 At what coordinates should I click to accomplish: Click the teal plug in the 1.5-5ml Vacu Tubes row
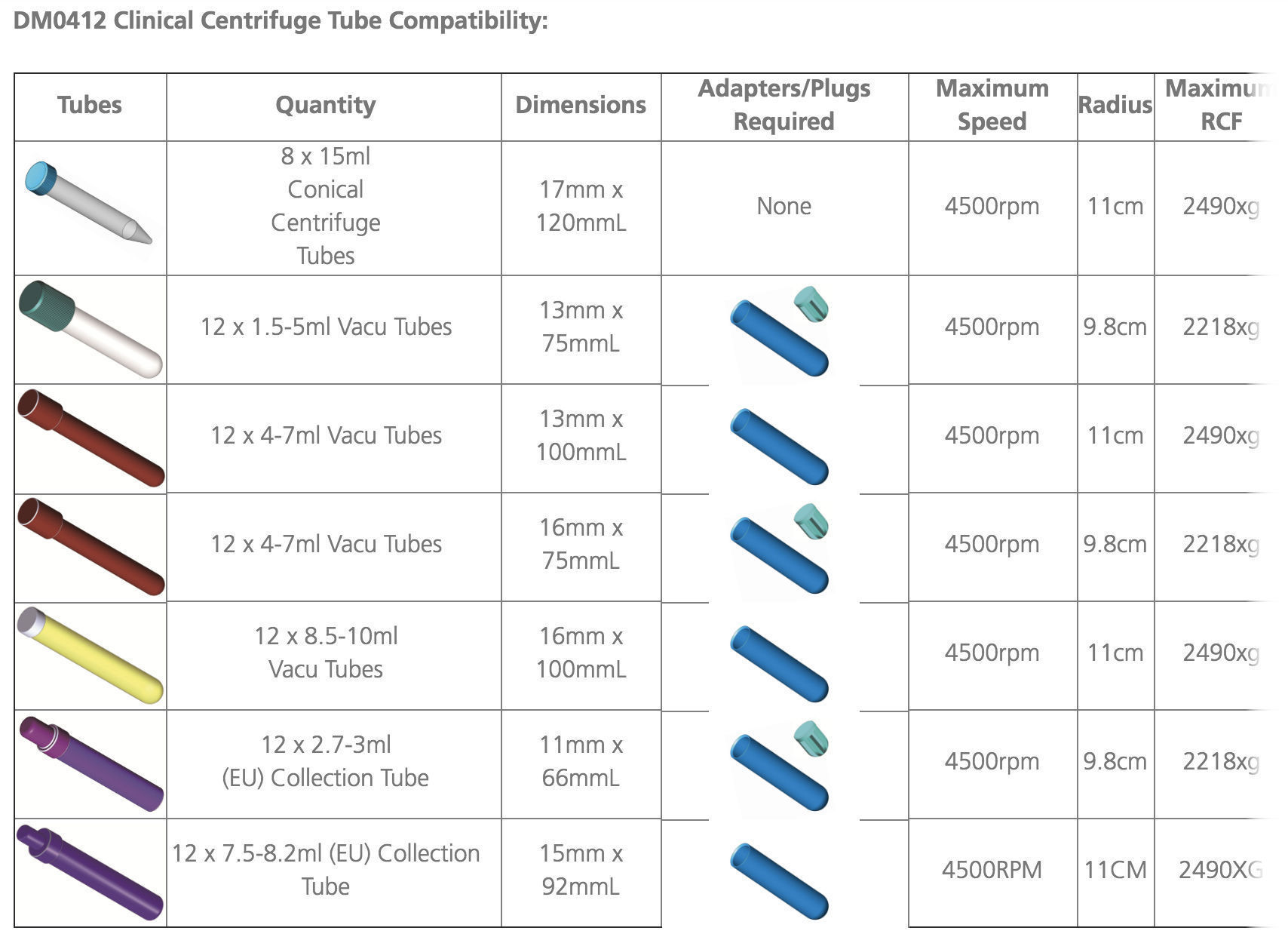coord(811,303)
